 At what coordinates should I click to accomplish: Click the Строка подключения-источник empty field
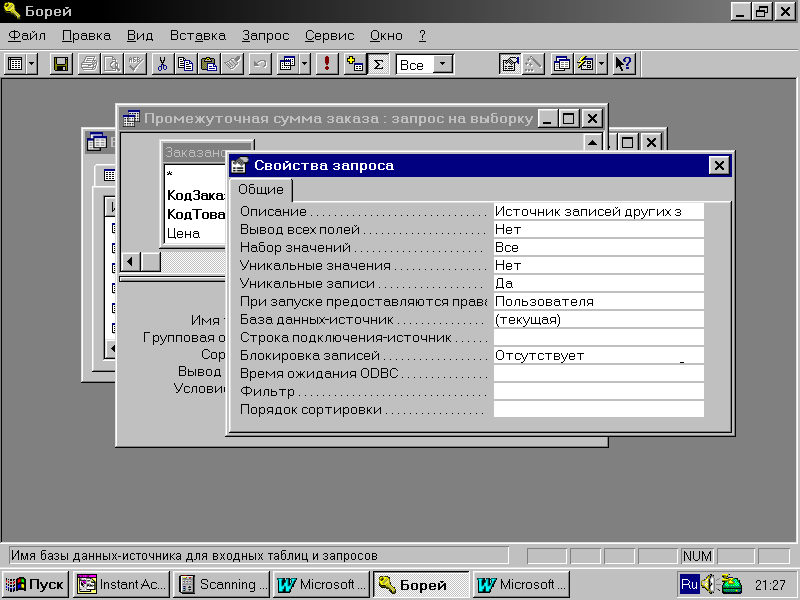pos(598,337)
